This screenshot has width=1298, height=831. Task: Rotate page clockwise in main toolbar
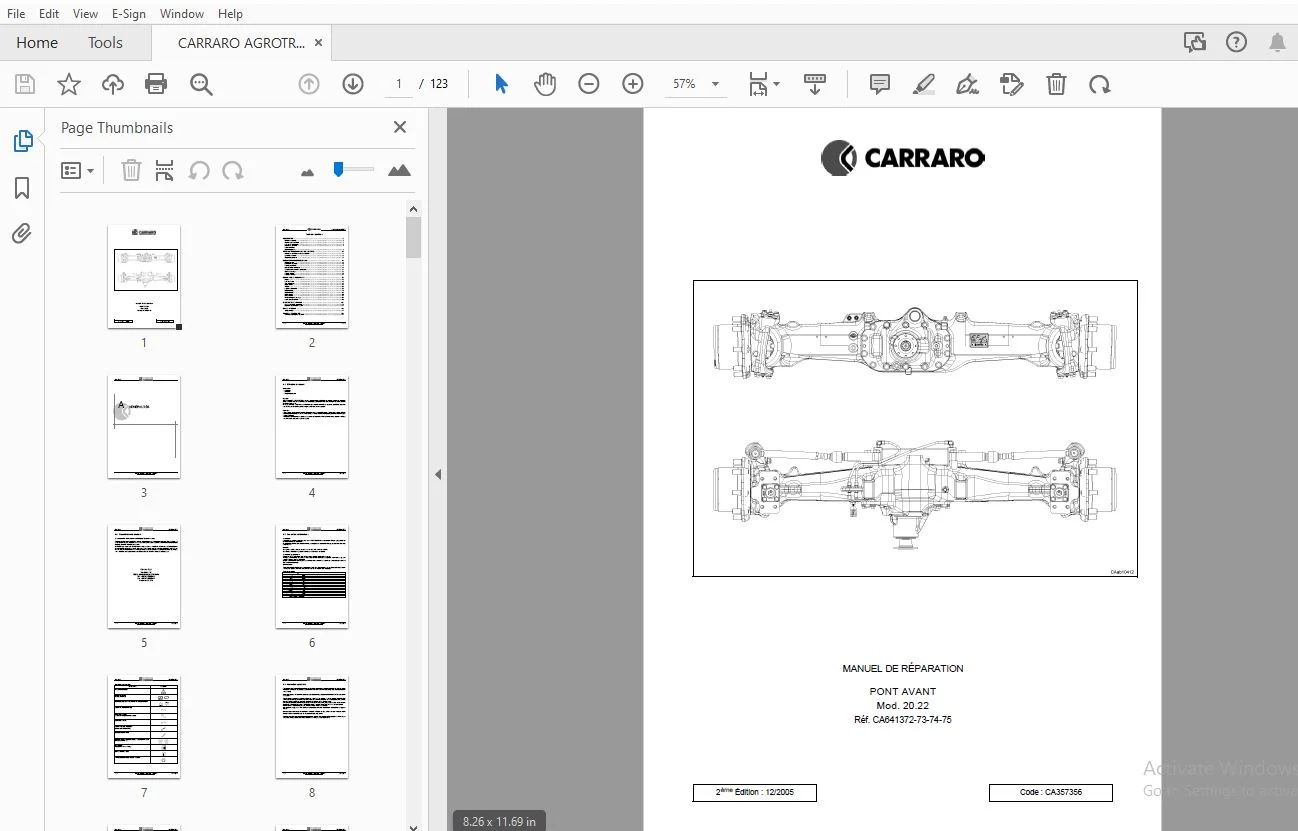pos(1100,85)
